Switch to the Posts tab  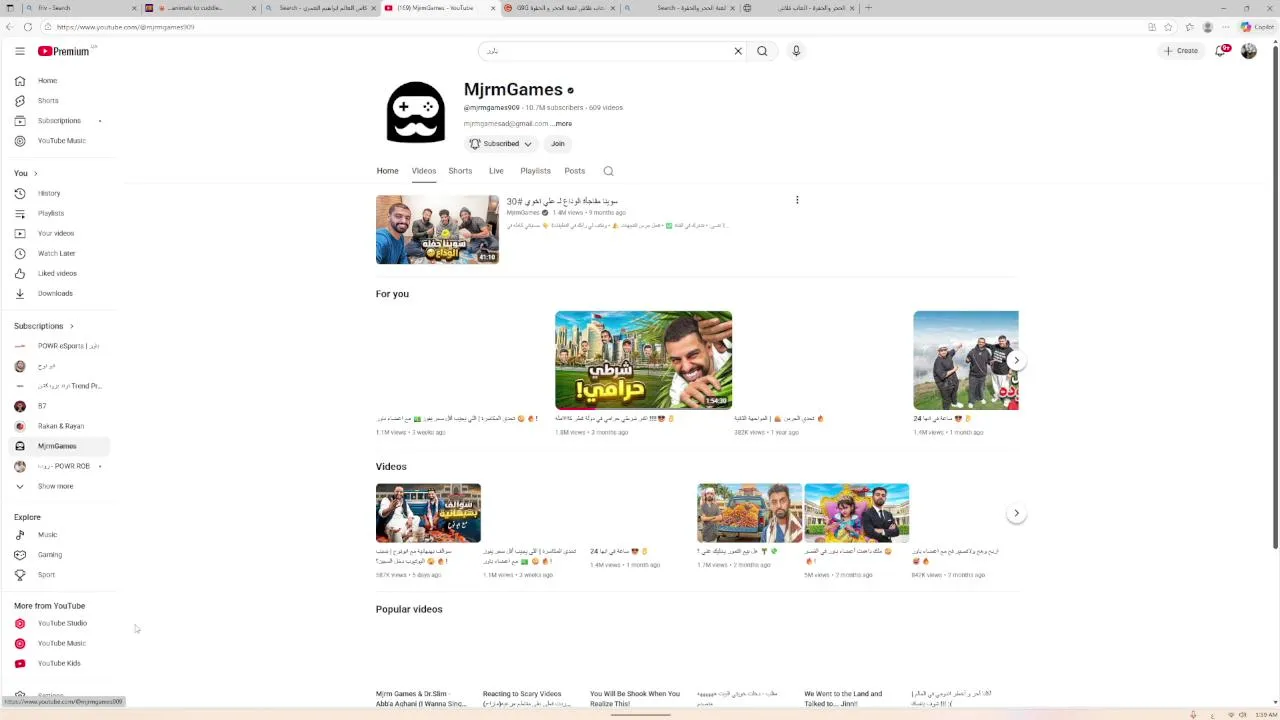click(574, 171)
